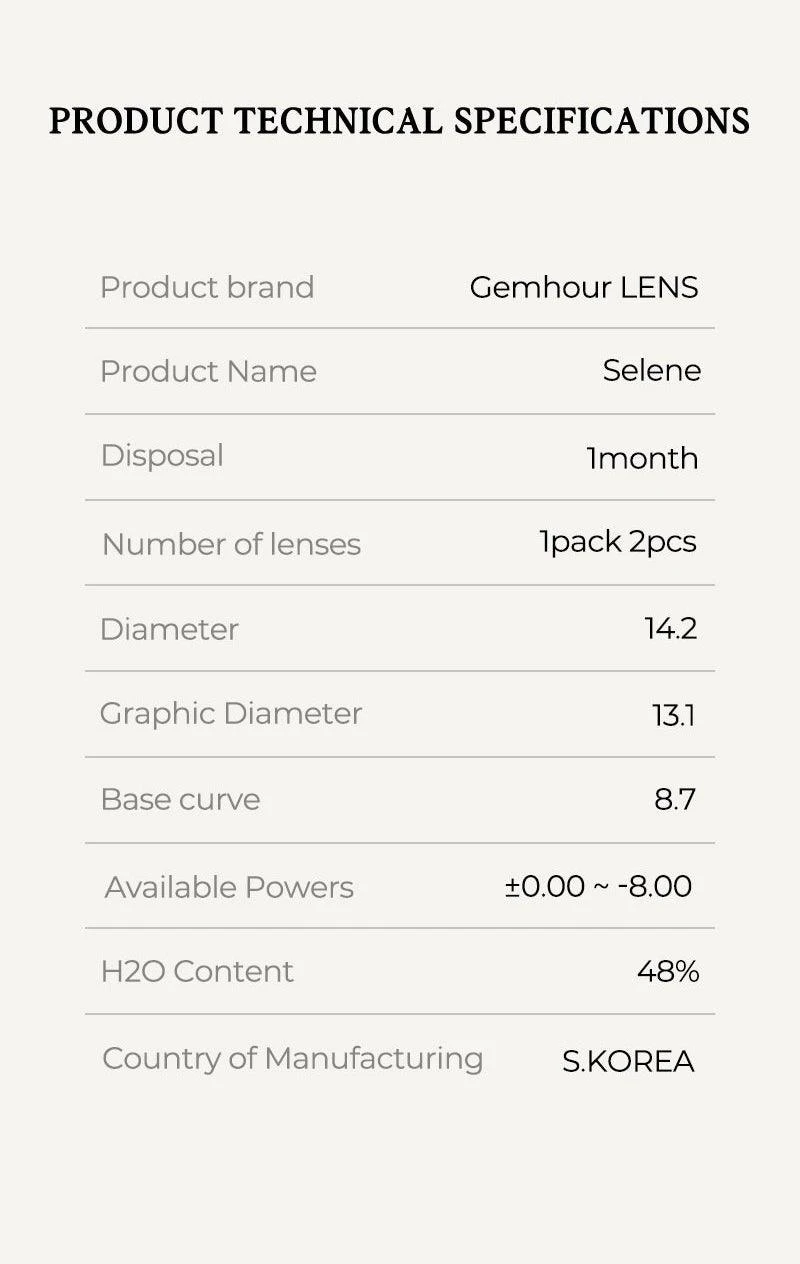Click the Available Powers label
This screenshot has height=1264, width=800.
click(x=229, y=887)
